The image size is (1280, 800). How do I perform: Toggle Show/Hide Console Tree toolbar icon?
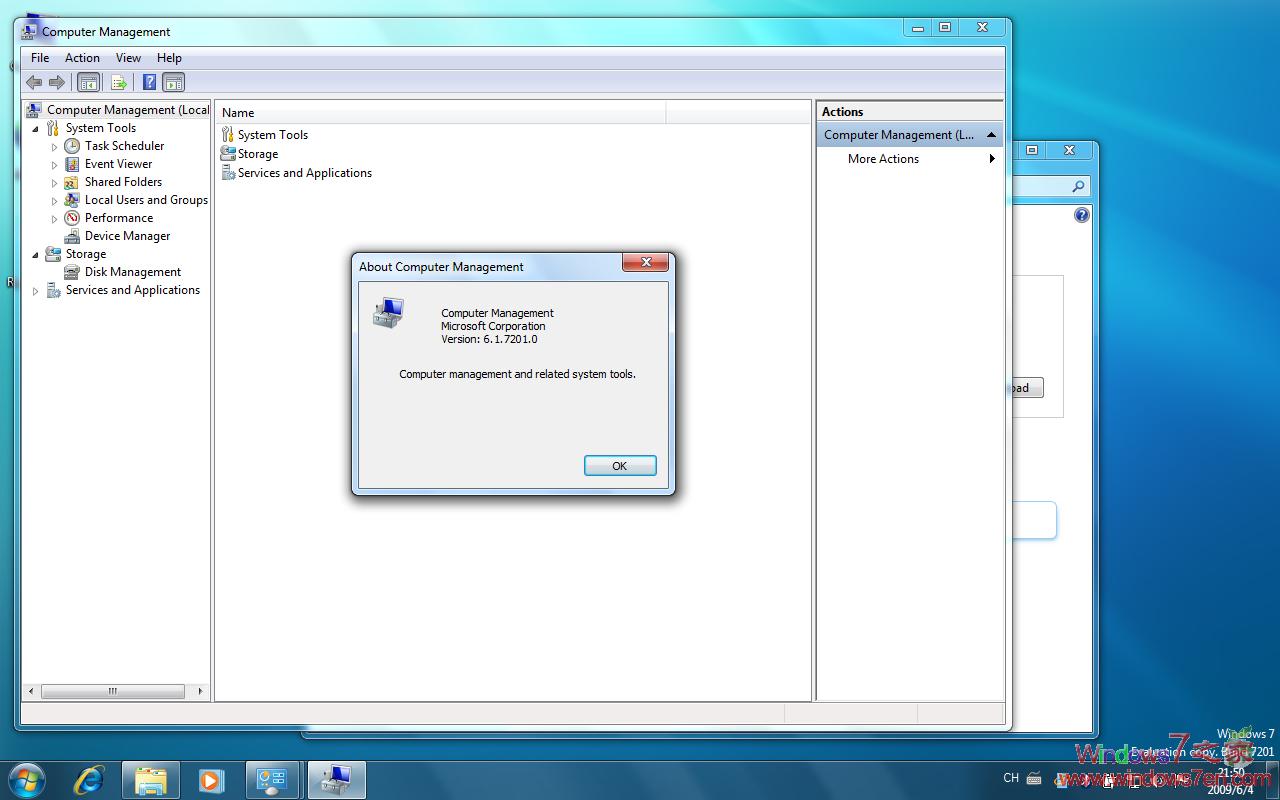88,82
